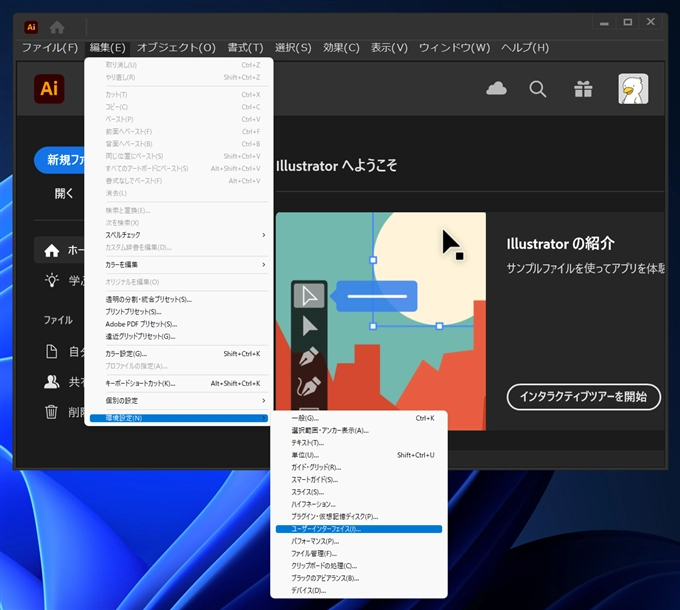Select the Home house icon in sidebar
Screen dimensions: 680x610
(52, 250)
